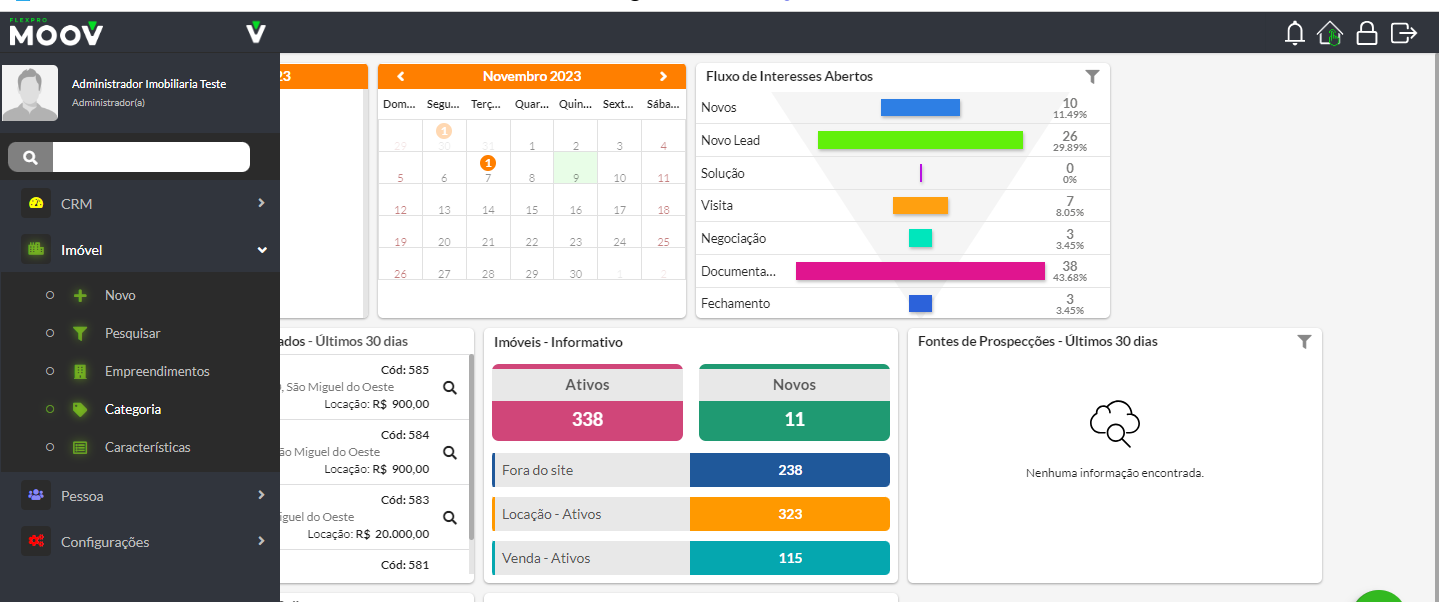
Task: Open the Locação - Ativos row
Action: (691, 514)
